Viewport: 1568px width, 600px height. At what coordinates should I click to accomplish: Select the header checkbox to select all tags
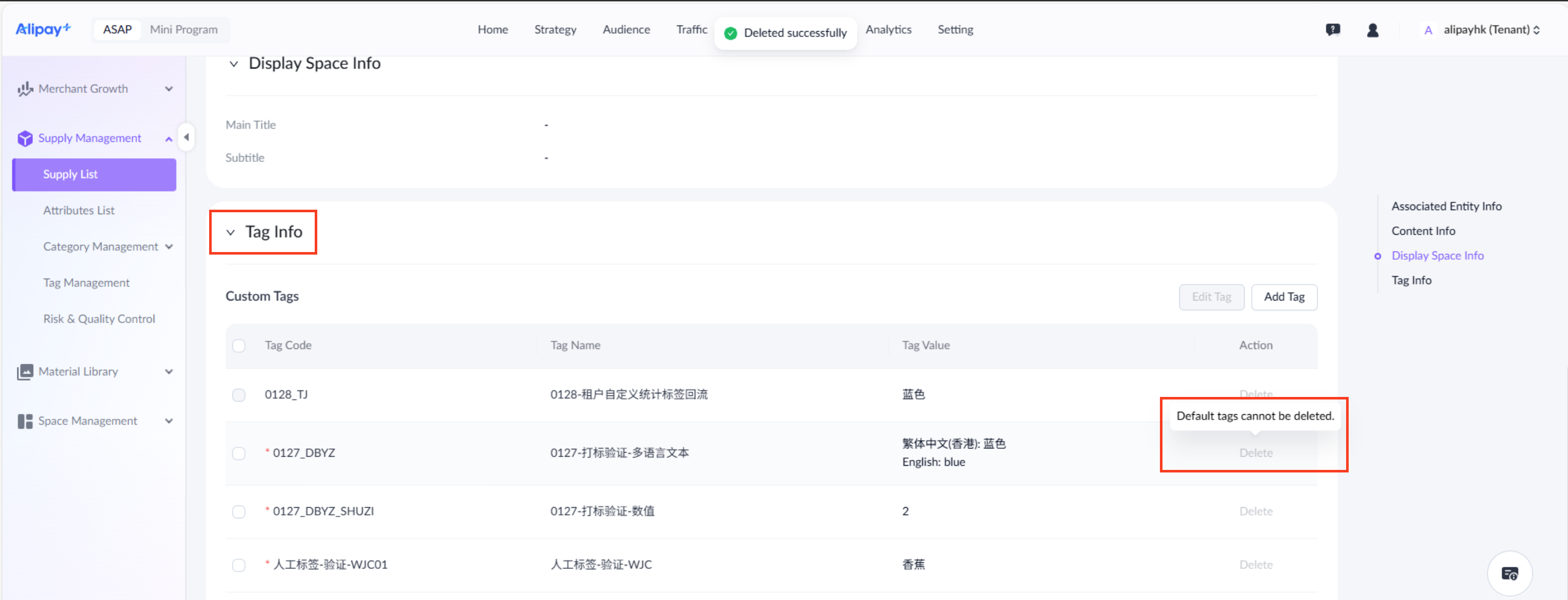(239, 345)
